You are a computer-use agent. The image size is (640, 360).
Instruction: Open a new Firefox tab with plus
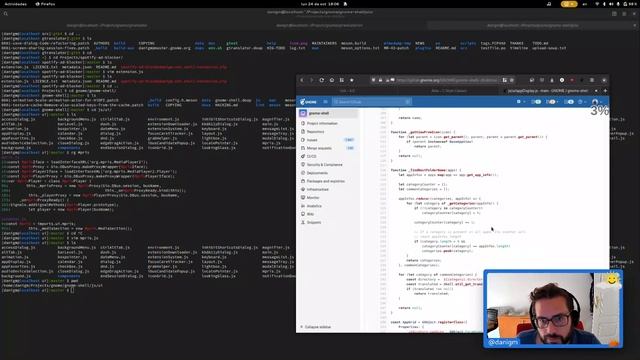[605, 91]
